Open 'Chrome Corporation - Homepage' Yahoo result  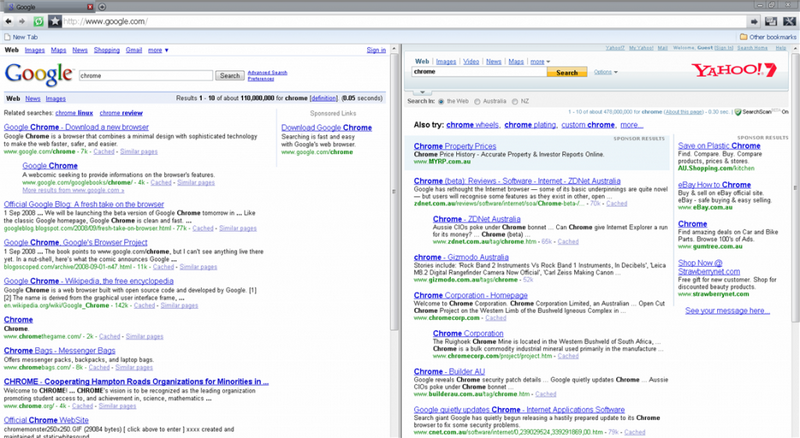point(470,295)
